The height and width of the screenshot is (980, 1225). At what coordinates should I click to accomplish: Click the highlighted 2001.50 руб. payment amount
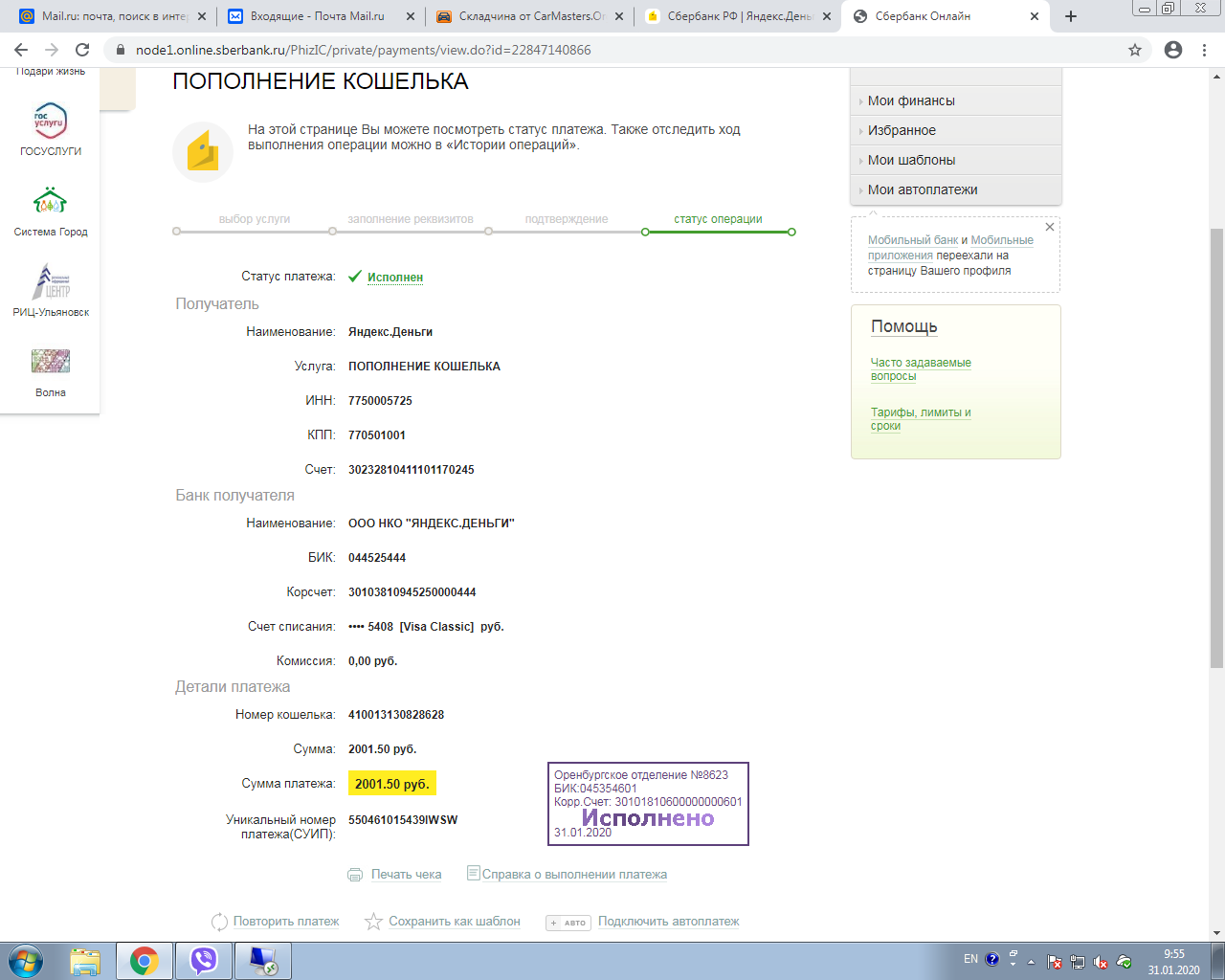tap(392, 784)
